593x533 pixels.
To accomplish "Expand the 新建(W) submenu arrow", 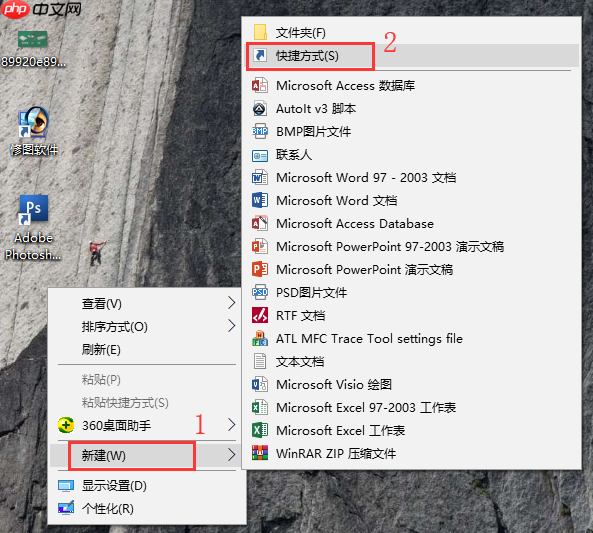I will point(231,455).
